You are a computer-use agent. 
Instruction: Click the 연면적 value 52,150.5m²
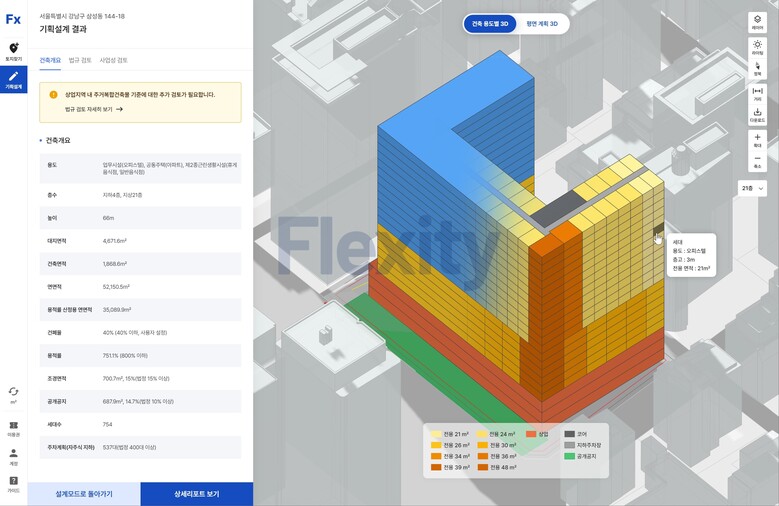[x=116, y=287]
